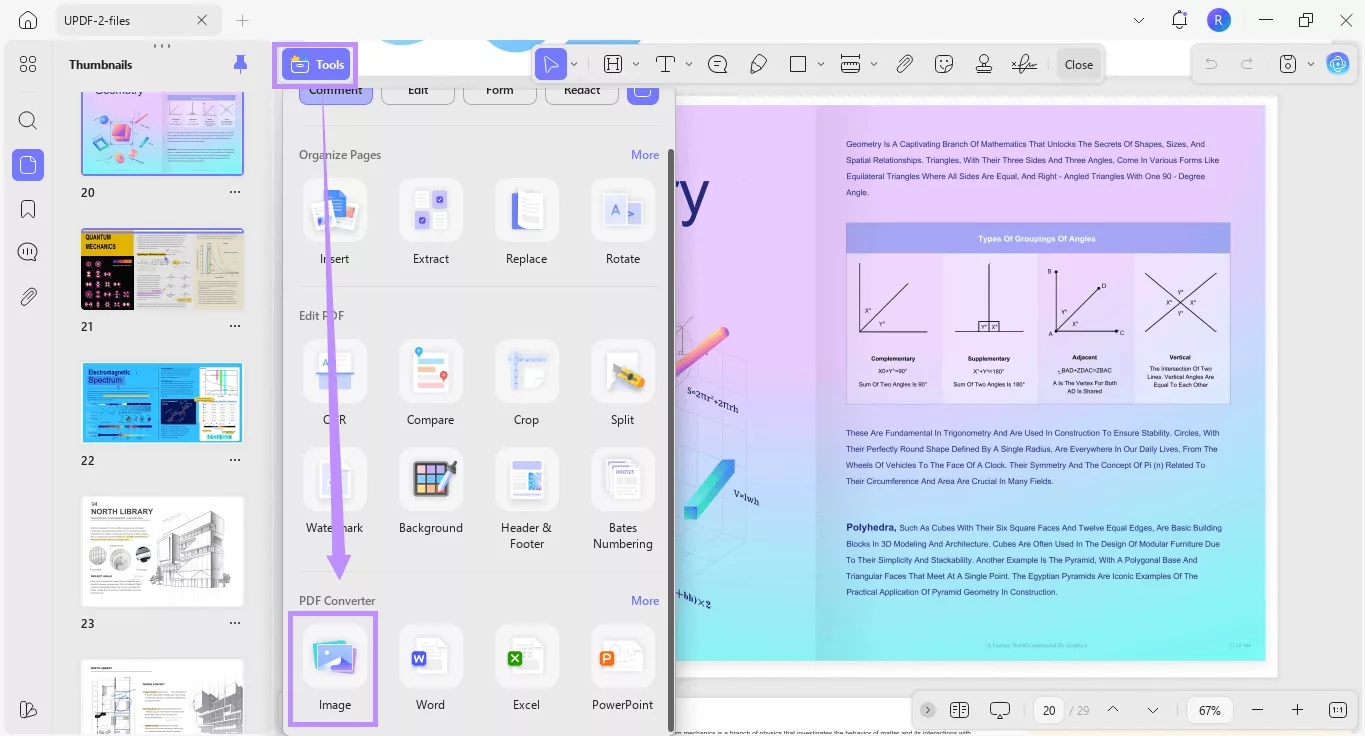Open the Image converter tool

(334, 667)
